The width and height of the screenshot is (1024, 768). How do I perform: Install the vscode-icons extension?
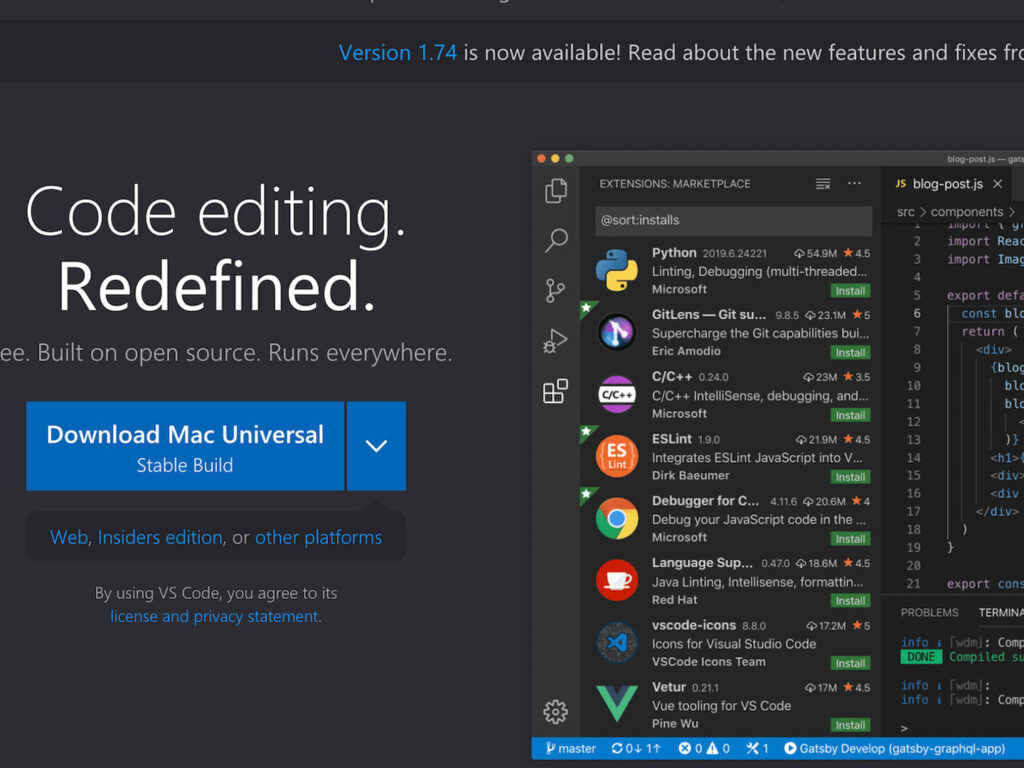tap(850, 663)
